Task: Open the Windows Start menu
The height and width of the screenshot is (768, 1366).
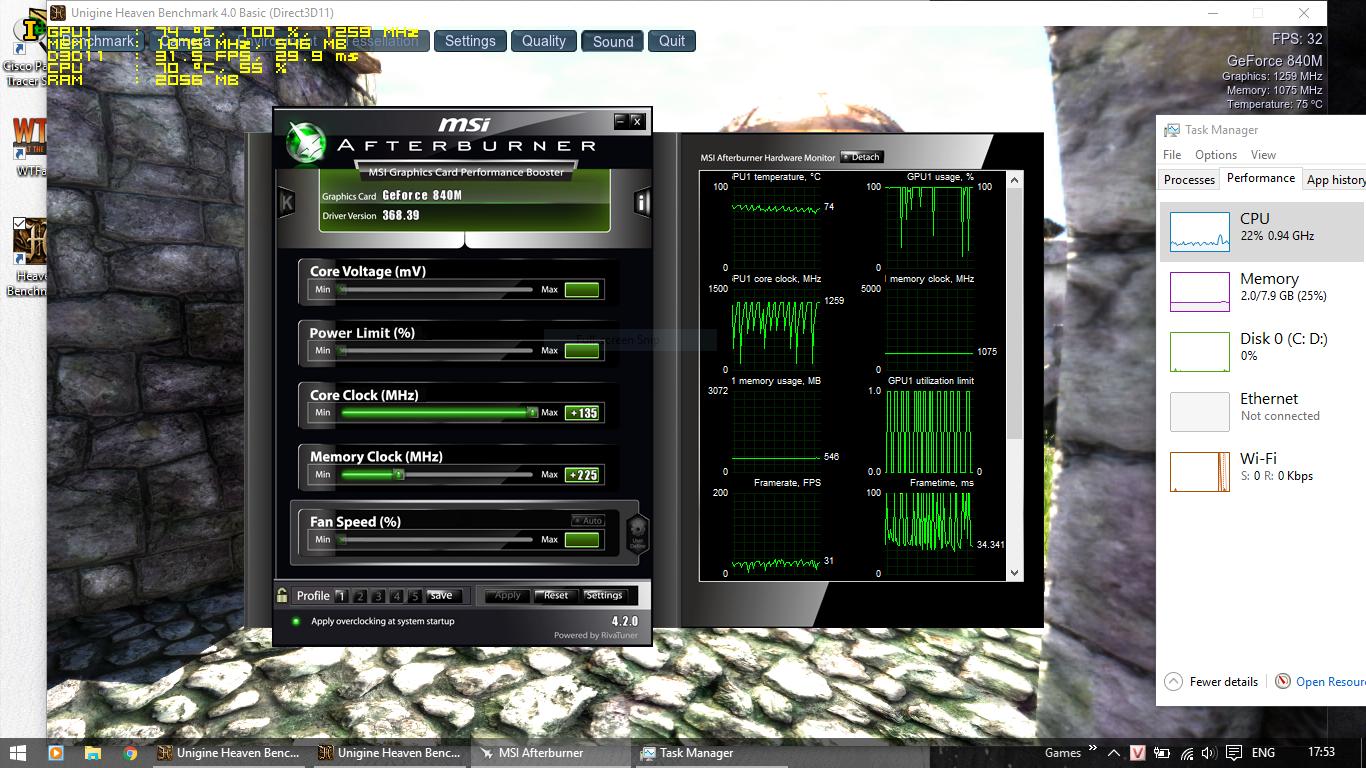Action: (18, 753)
